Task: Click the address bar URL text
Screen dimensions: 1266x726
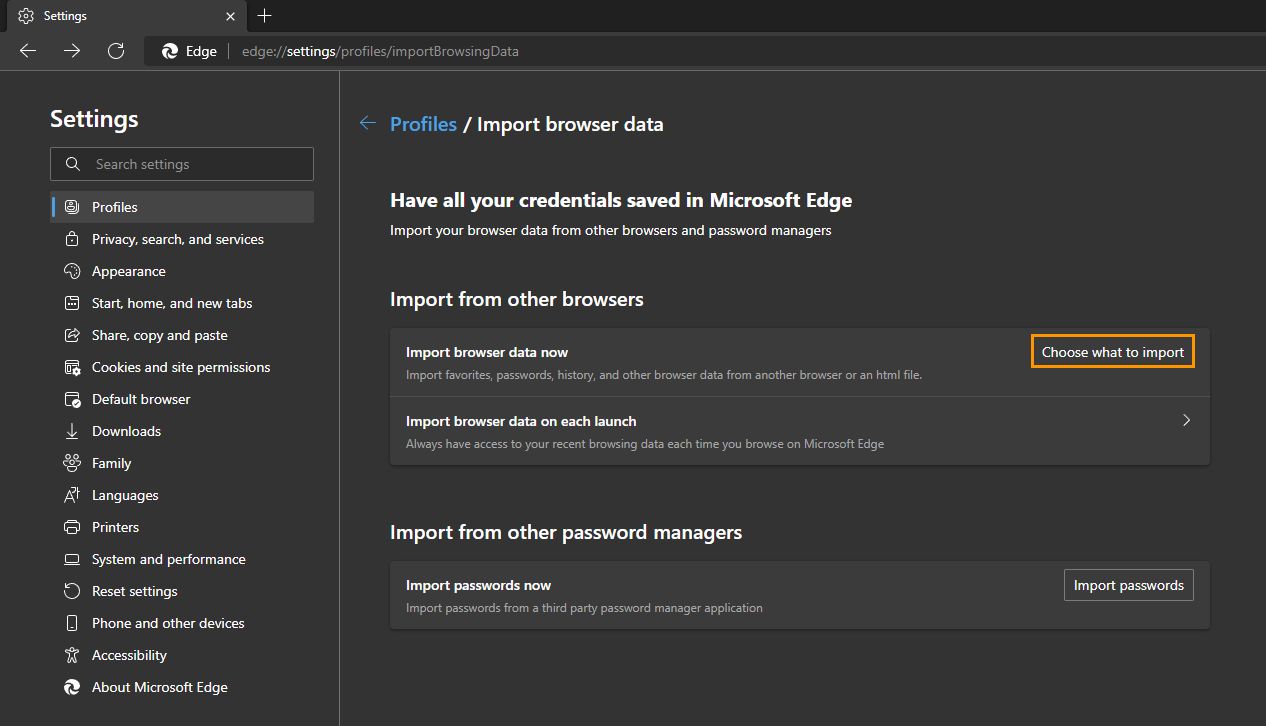Action: [380, 51]
